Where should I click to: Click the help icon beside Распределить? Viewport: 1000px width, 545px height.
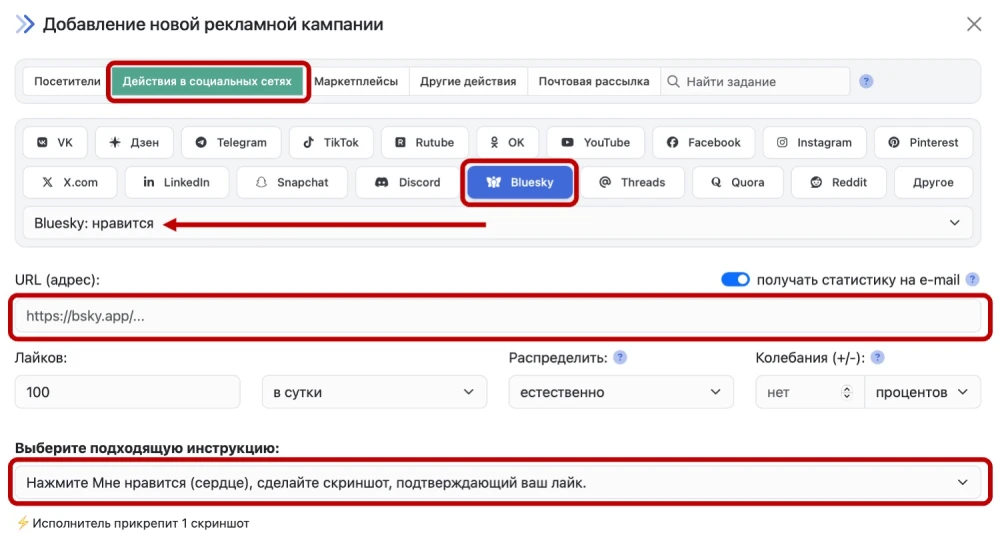619,358
